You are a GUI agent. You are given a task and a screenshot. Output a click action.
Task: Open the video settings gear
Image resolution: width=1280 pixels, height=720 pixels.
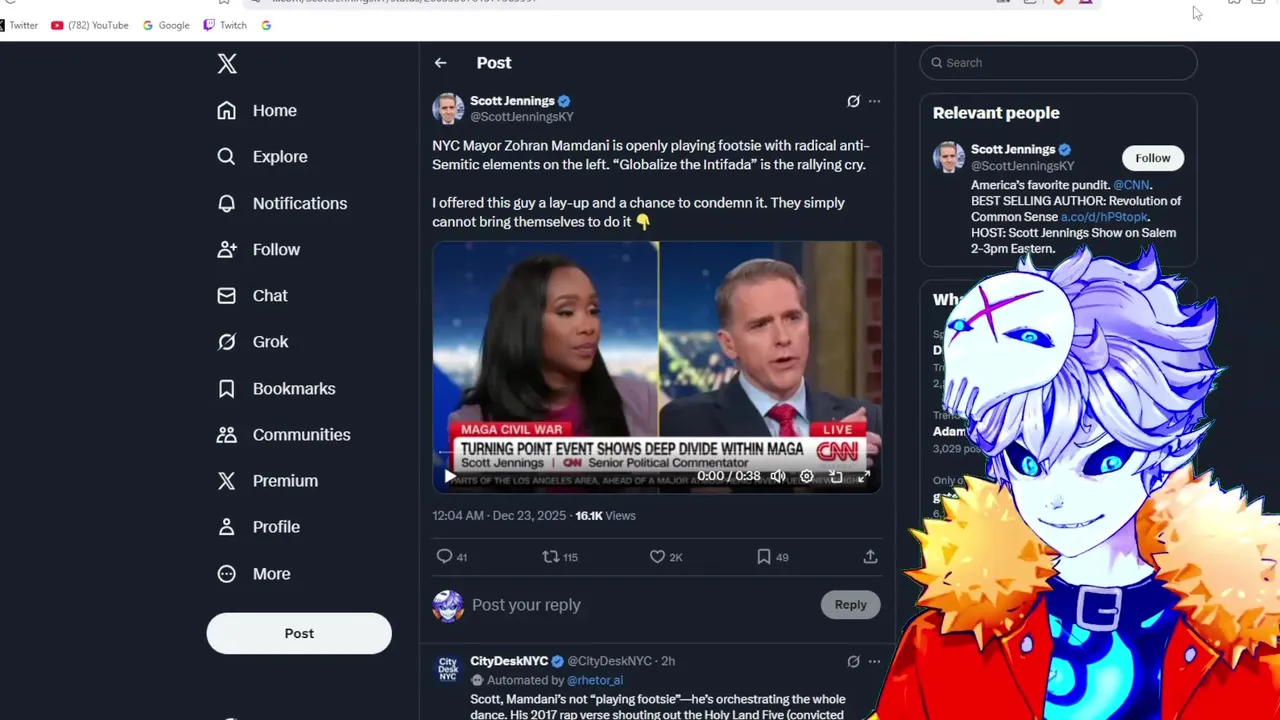pos(806,476)
